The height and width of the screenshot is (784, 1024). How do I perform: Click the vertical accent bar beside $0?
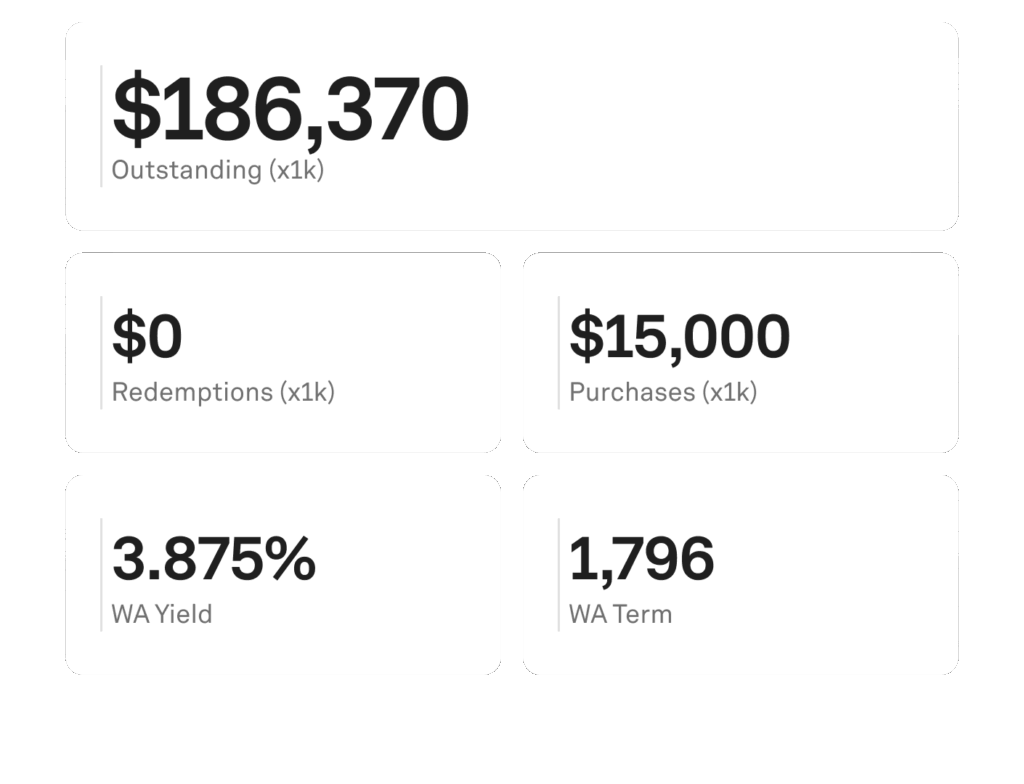point(101,352)
